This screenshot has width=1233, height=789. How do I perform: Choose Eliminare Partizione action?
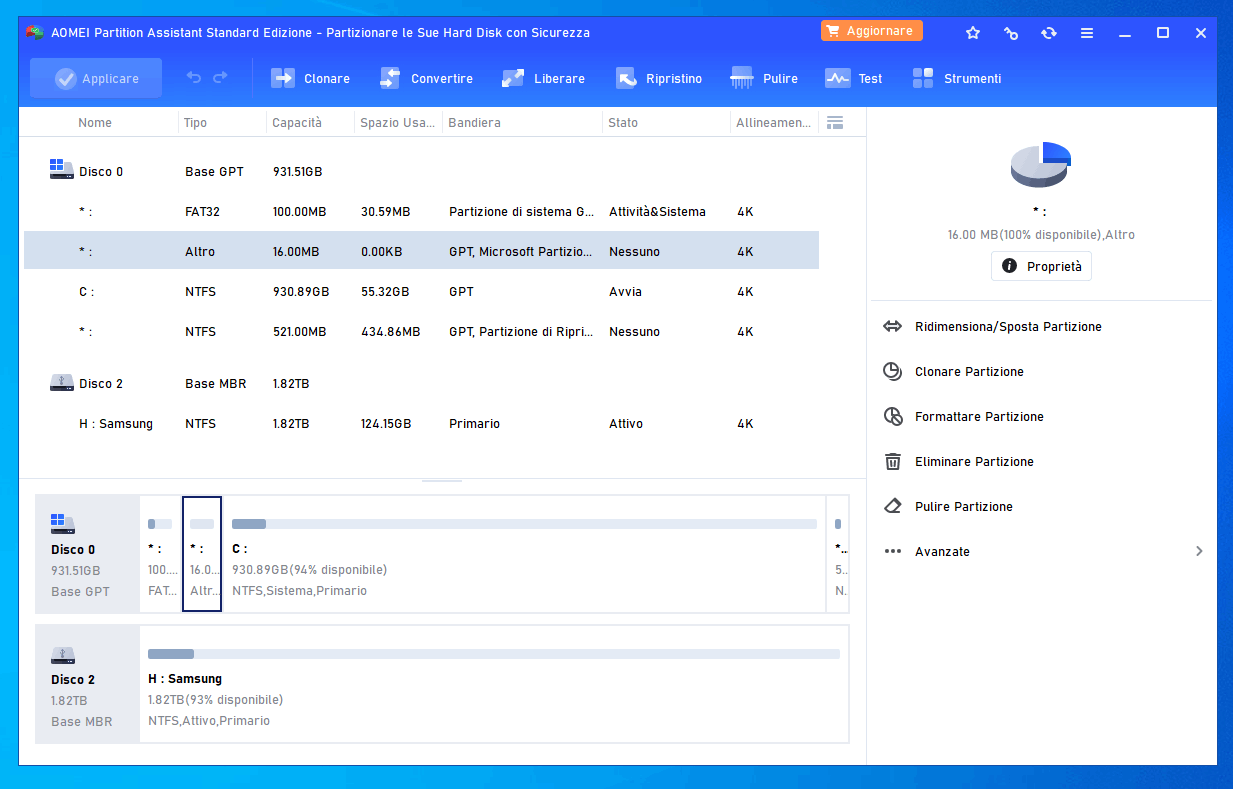point(974,461)
